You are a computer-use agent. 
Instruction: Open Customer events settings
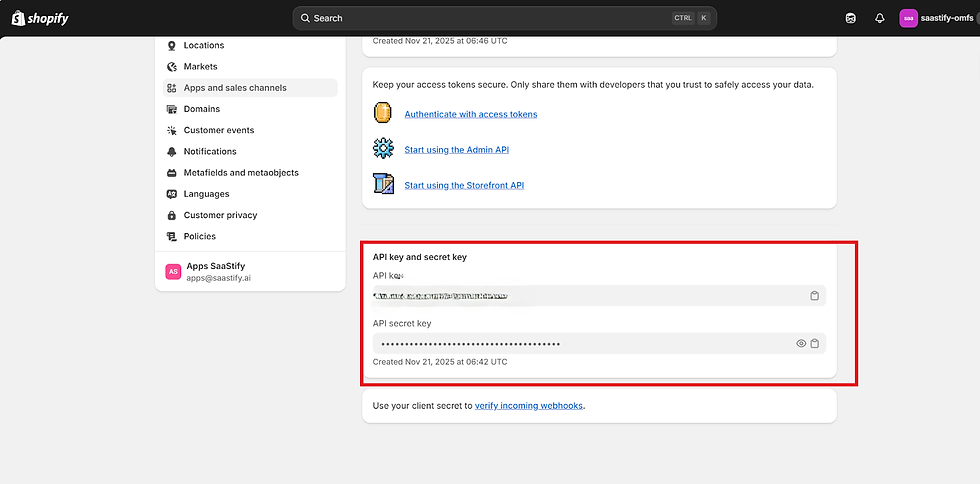pos(219,130)
